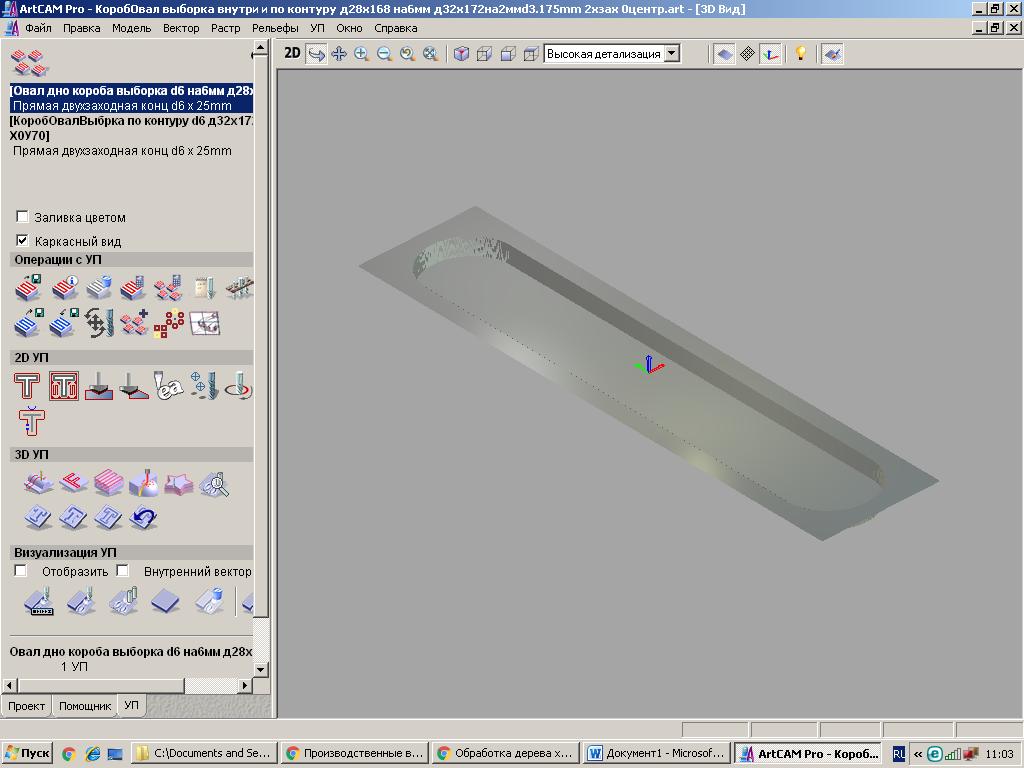Enable the 'Заливка цветом' checkbox
The image size is (1024, 768).
point(22,217)
